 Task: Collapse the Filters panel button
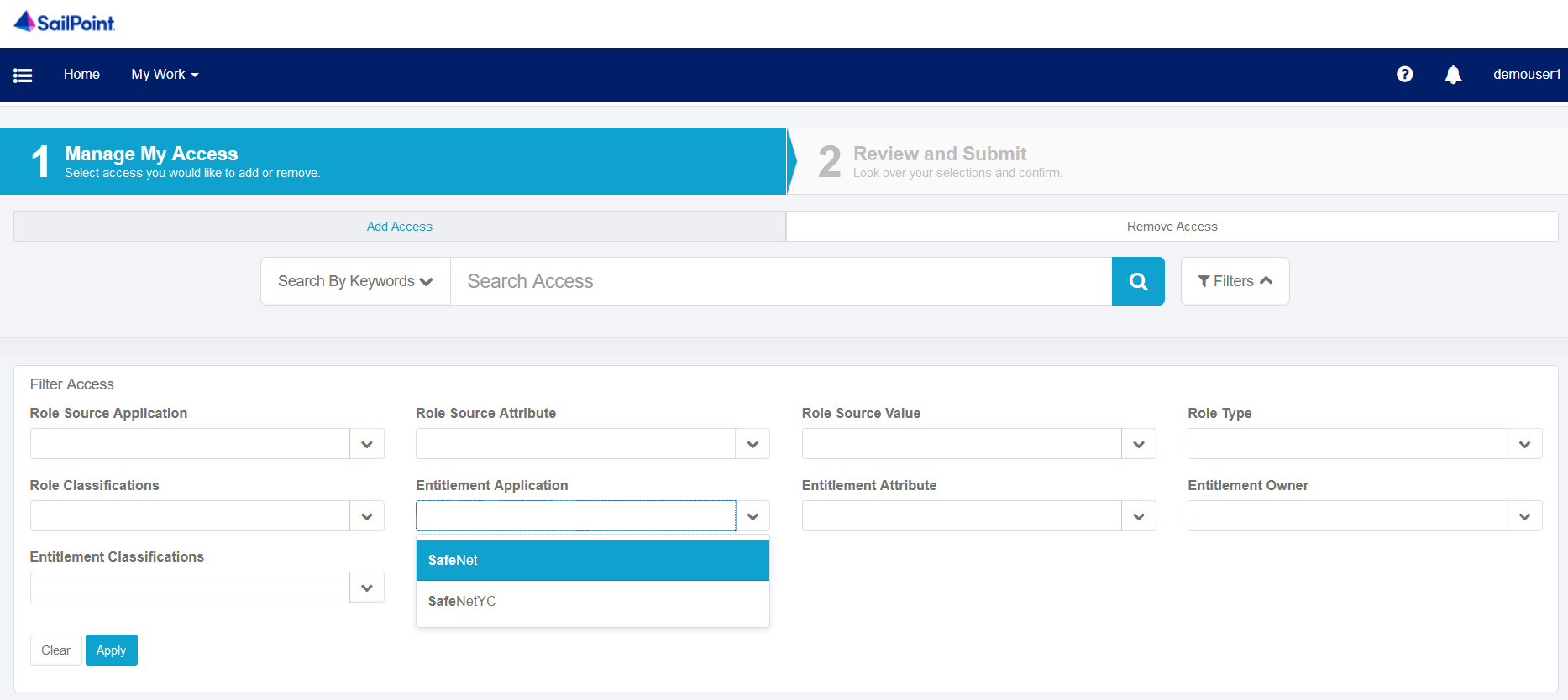pos(1235,281)
